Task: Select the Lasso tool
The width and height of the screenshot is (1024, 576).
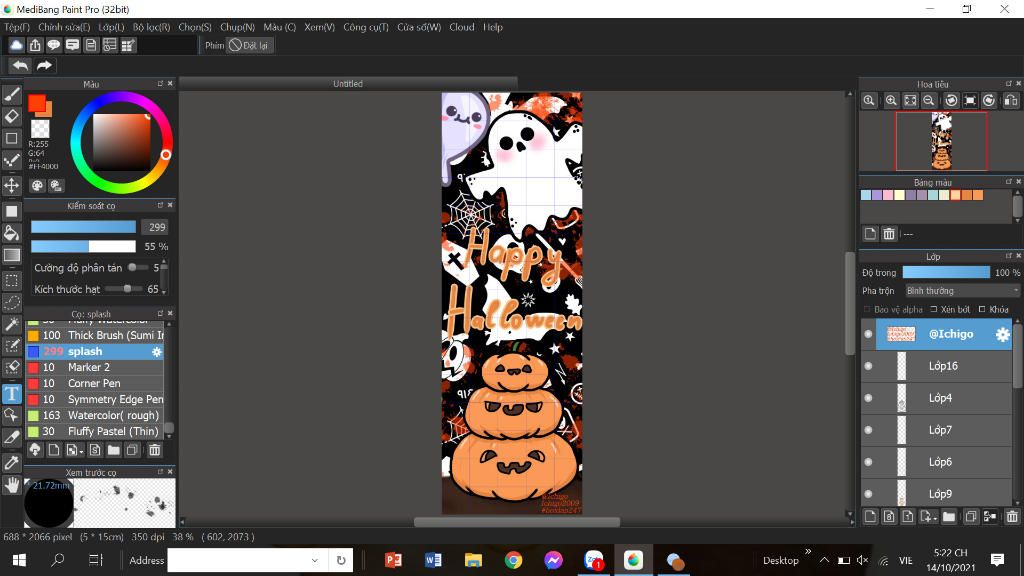Action: 12,302
